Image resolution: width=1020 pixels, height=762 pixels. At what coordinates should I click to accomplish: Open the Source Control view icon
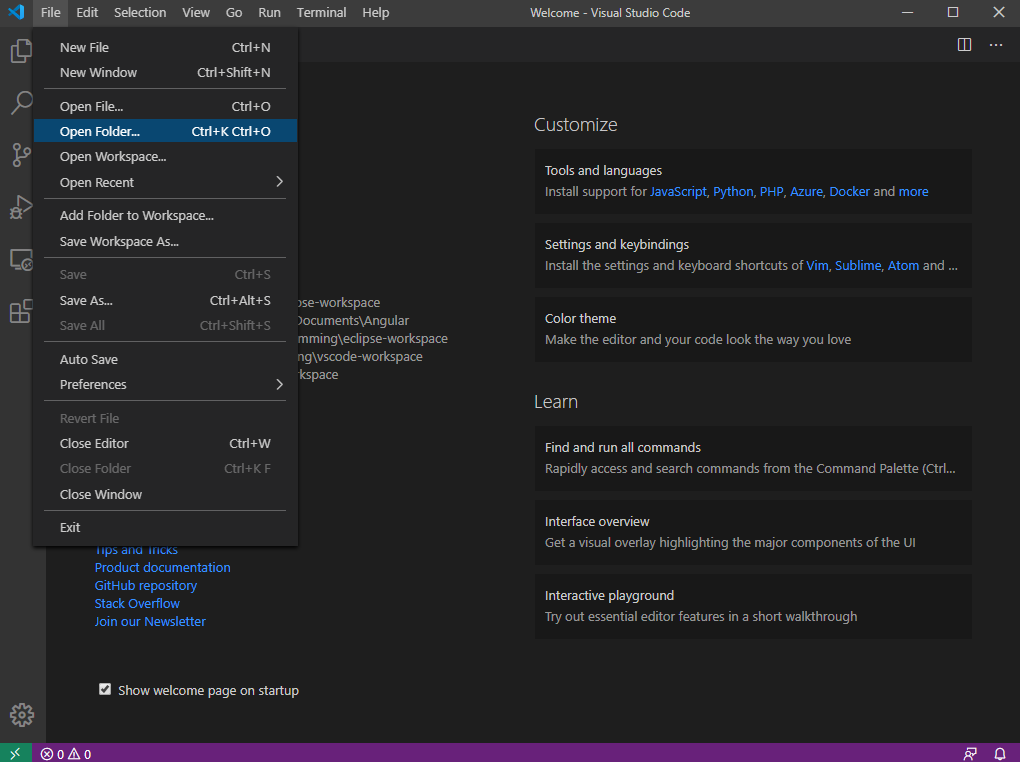[21, 155]
